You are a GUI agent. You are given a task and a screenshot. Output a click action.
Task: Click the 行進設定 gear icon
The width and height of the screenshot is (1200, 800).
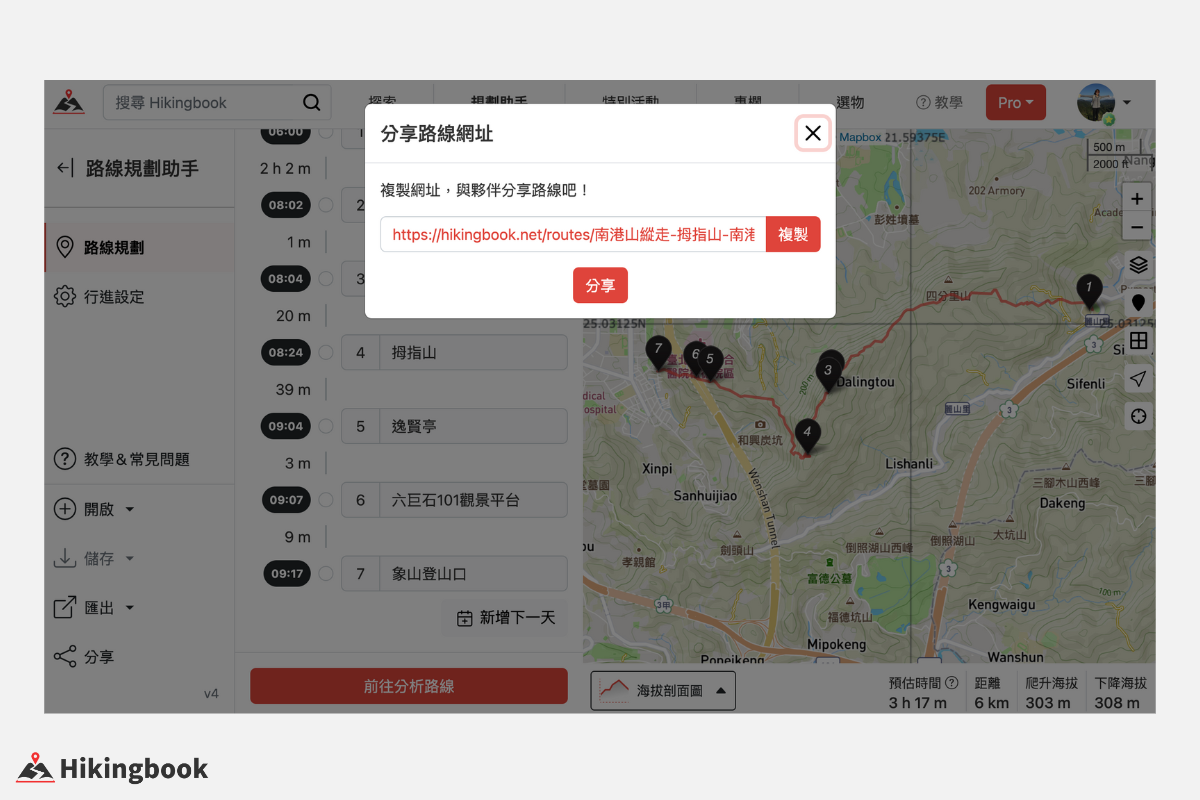click(65, 297)
